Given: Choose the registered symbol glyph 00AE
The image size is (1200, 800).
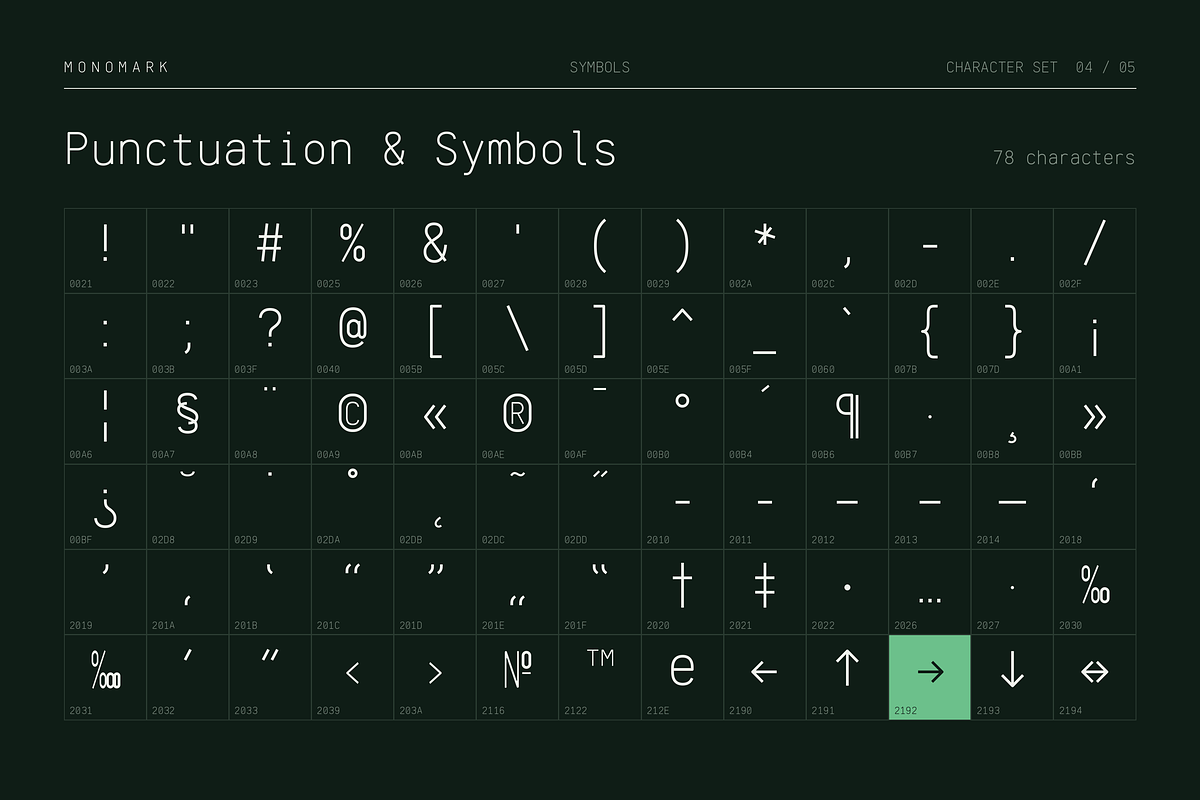Looking at the screenshot, I should coord(517,421).
